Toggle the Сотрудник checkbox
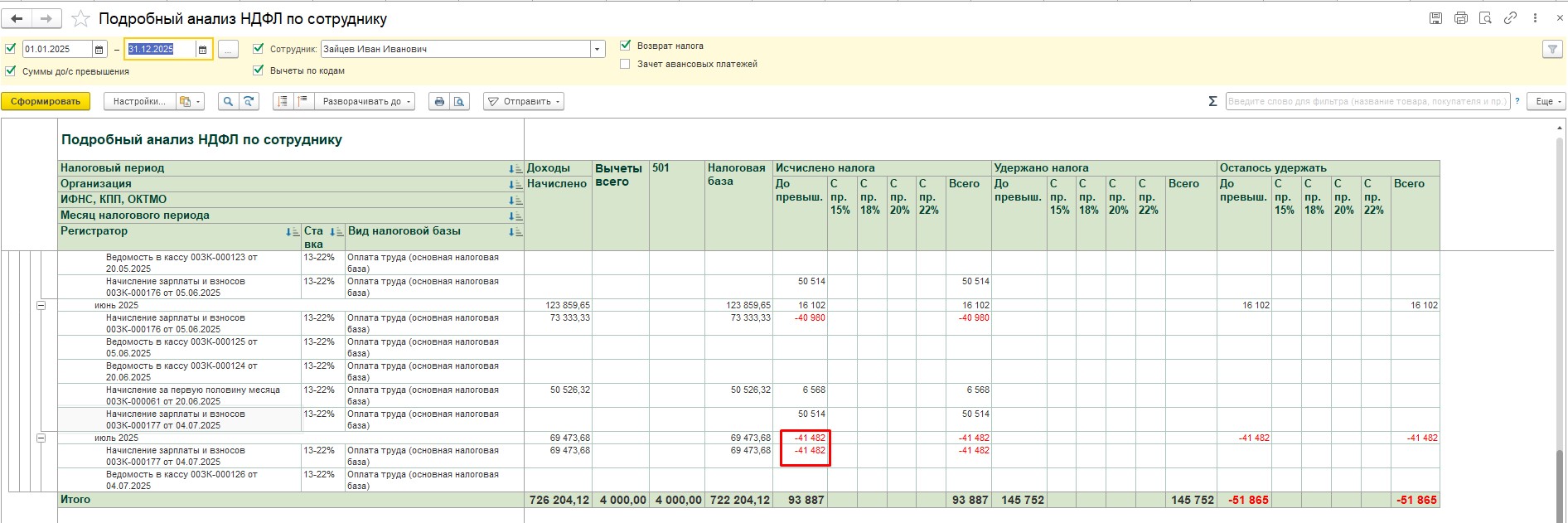Image resolution: width=1568 pixels, height=523 pixels. pos(258,49)
